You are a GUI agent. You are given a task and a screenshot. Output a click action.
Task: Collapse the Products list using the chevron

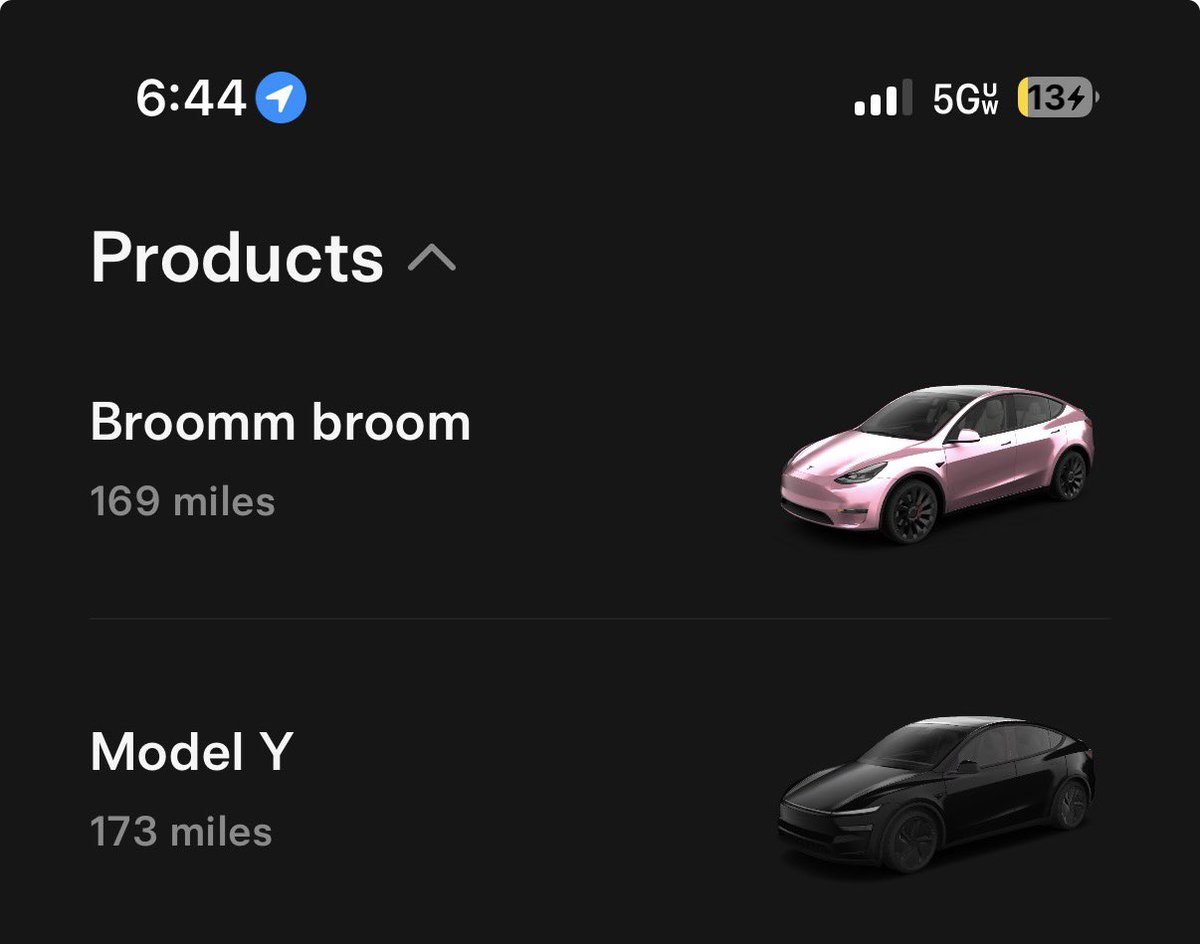click(x=432, y=260)
